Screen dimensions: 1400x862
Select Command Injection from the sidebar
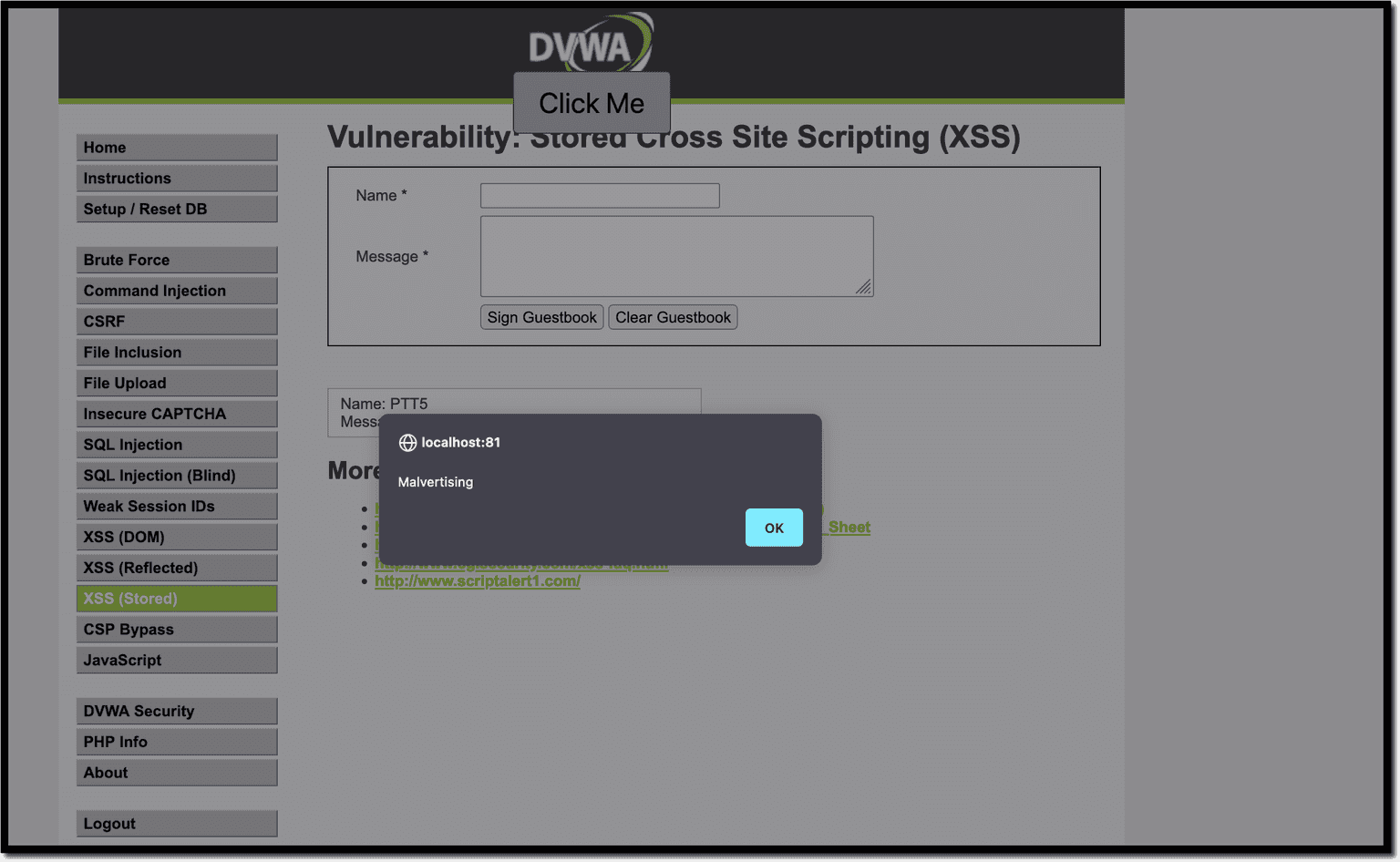coord(176,290)
